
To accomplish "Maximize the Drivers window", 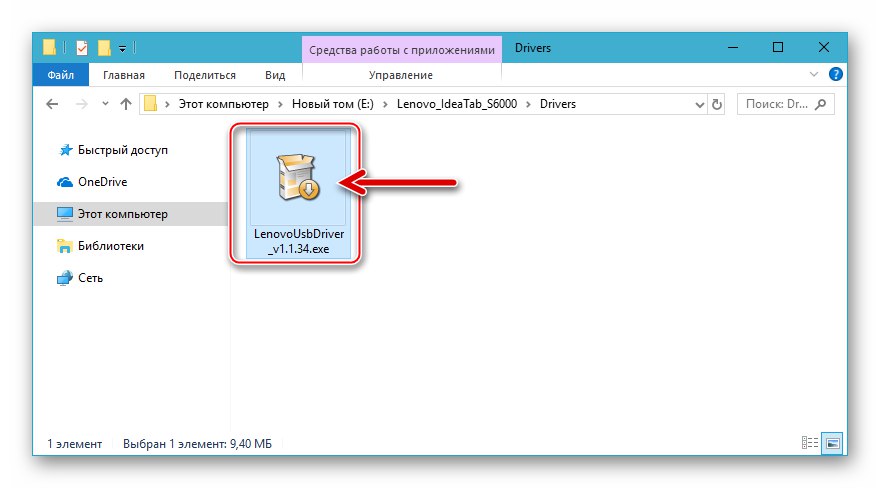I will point(778,48).
